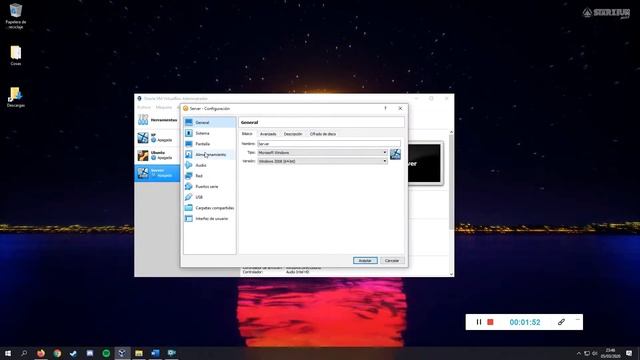Minimize the recorder control bar

click(x=578, y=320)
